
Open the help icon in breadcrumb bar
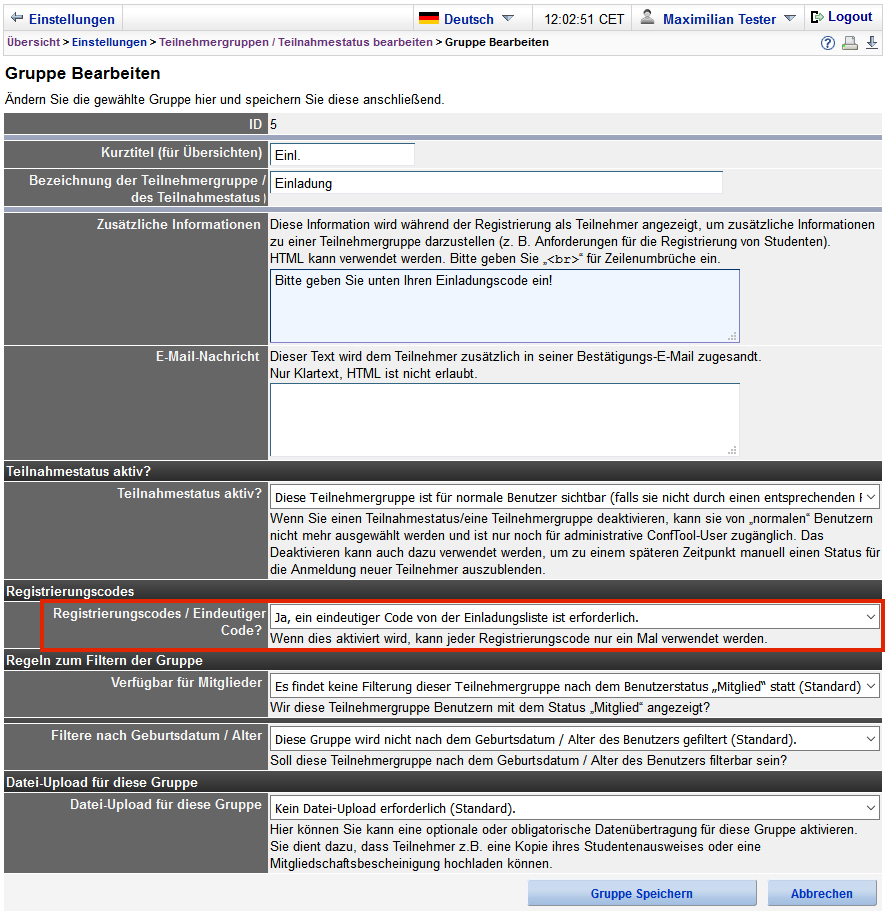click(827, 43)
